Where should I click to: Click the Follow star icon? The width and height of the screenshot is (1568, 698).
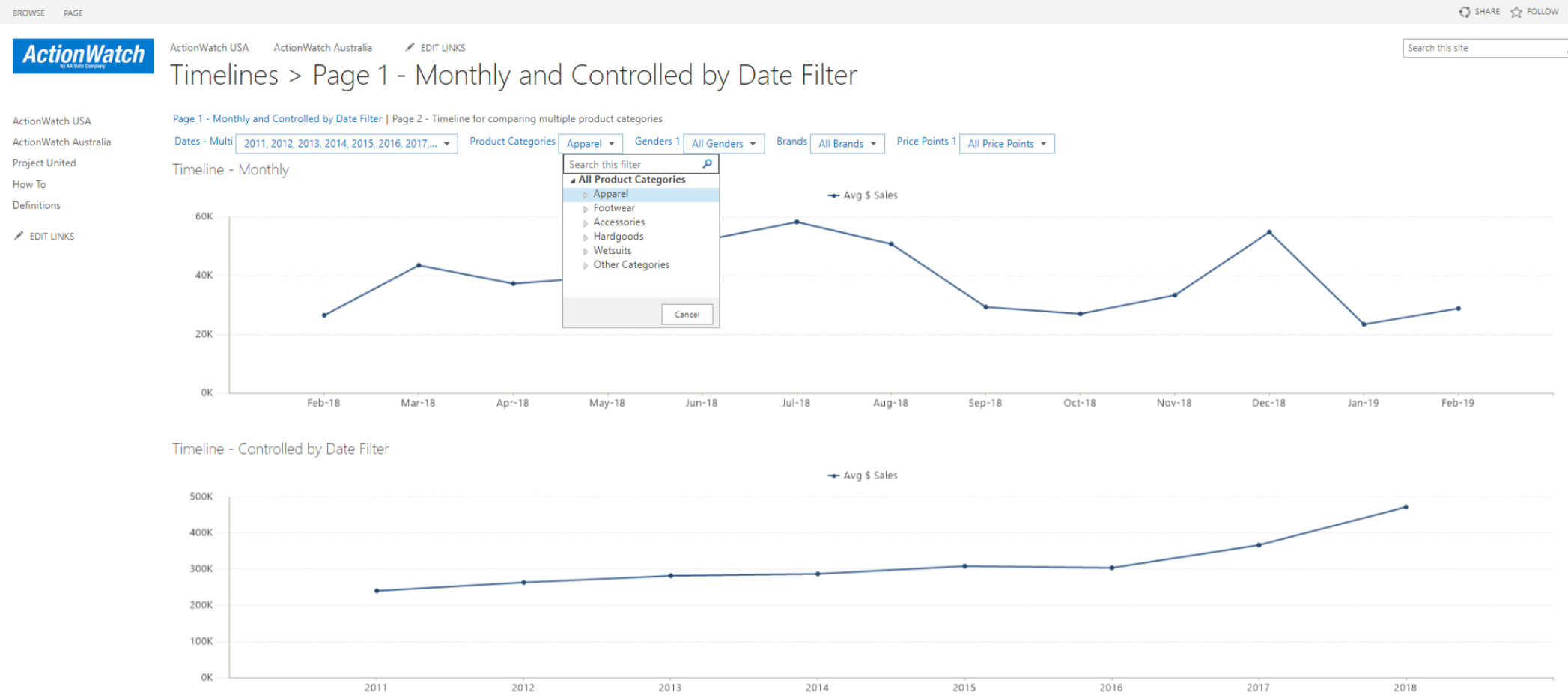pos(1516,12)
